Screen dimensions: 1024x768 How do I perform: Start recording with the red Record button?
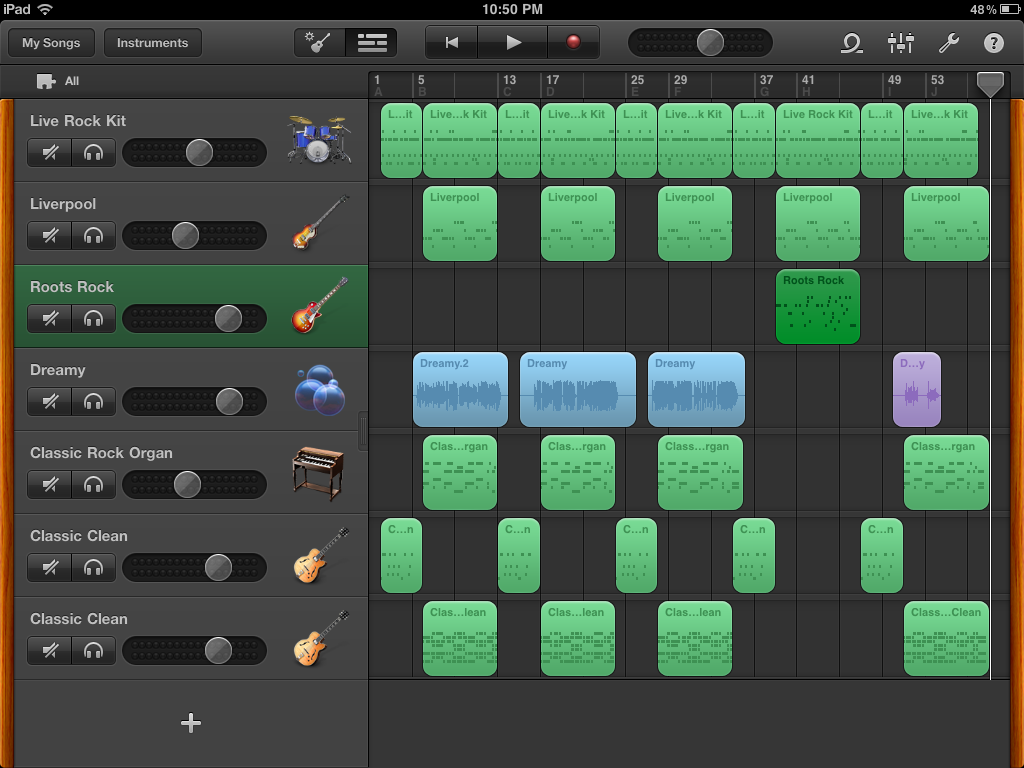click(x=573, y=43)
